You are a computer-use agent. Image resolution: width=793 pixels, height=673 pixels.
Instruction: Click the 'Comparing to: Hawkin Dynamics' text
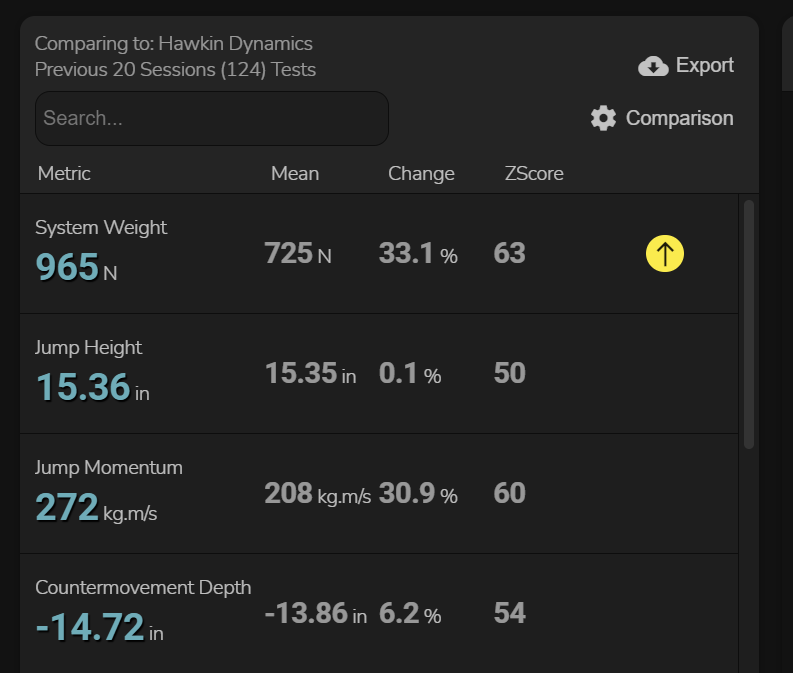pyautogui.click(x=174, y=43)
